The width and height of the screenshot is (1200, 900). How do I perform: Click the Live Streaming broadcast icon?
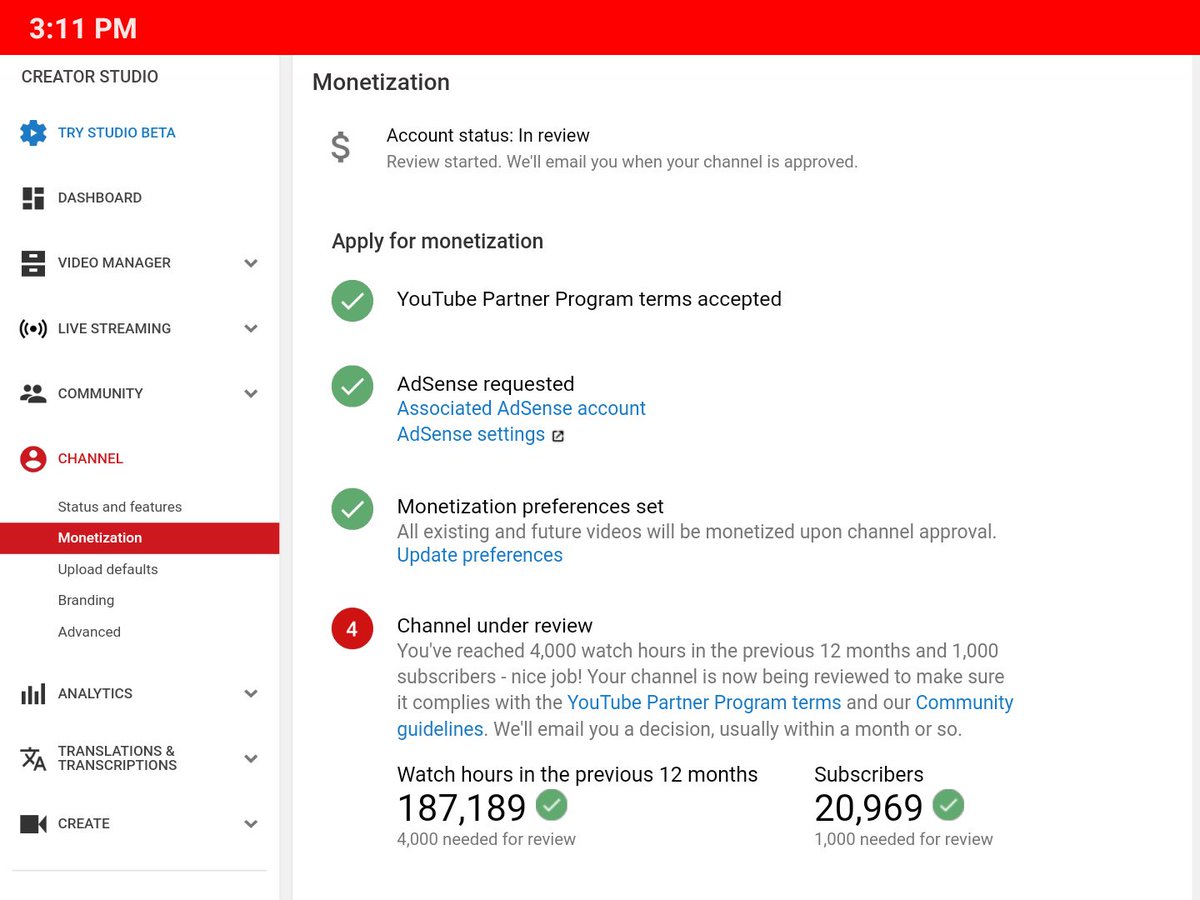pyautogui.click(x=33, y=329)
